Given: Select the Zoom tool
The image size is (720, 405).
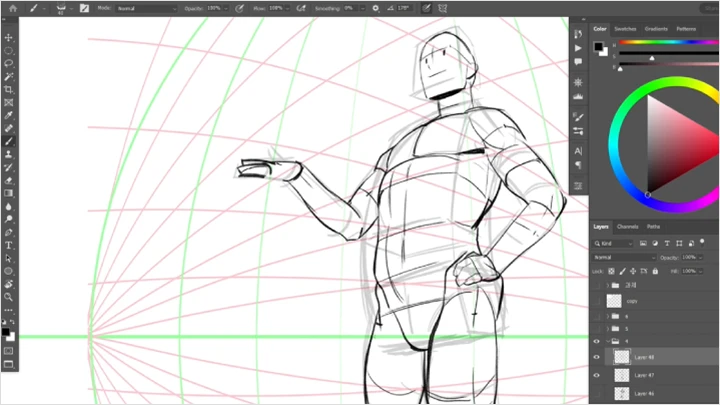Looking at the screenshot, I should click(x=9, y=297).
